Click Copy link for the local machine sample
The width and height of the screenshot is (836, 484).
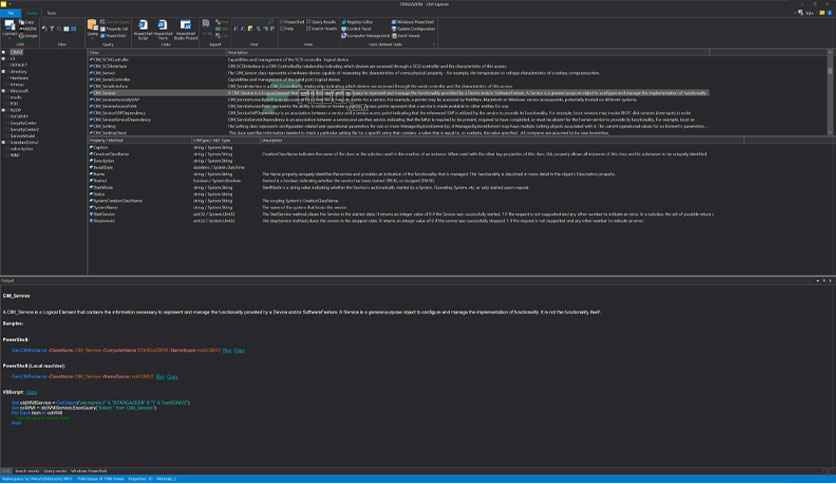[x=172, y=376]
